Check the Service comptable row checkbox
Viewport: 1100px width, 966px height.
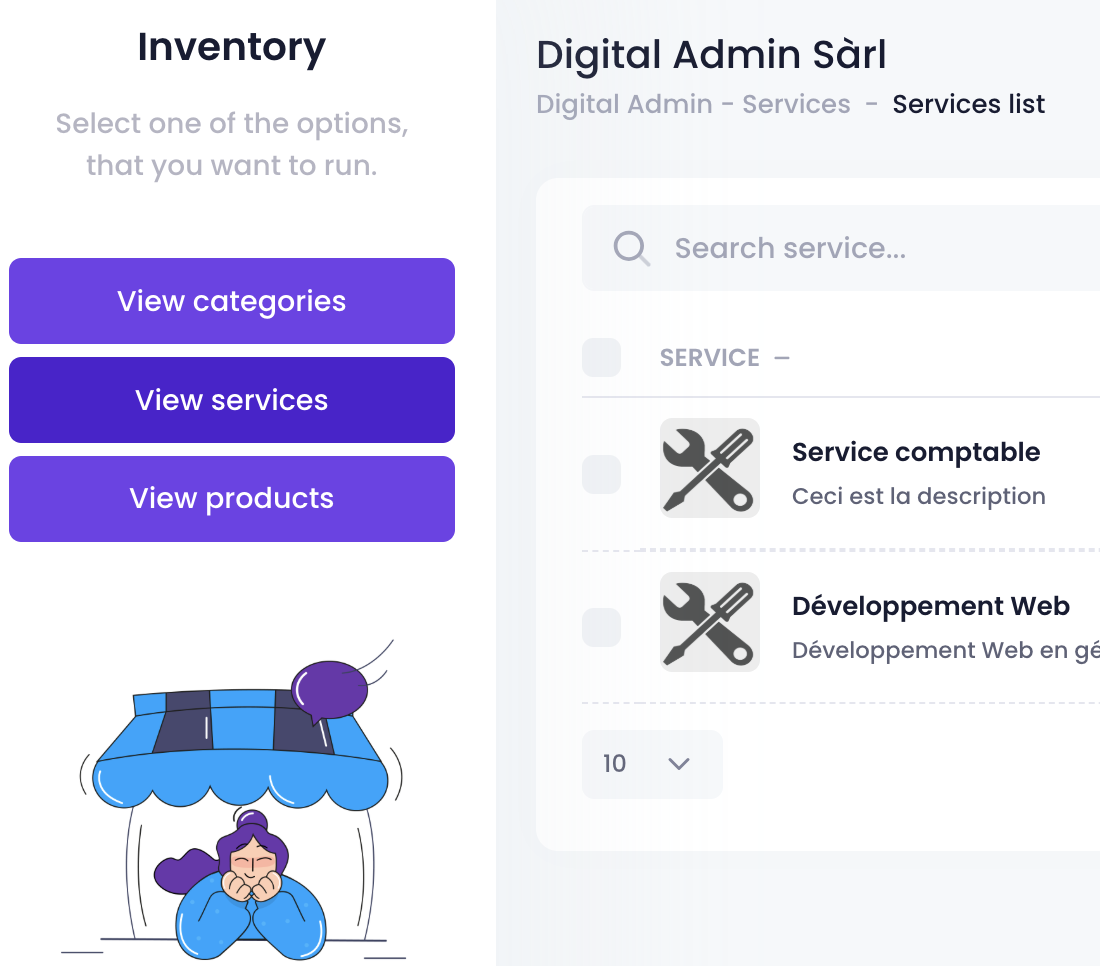coord(601,474)
